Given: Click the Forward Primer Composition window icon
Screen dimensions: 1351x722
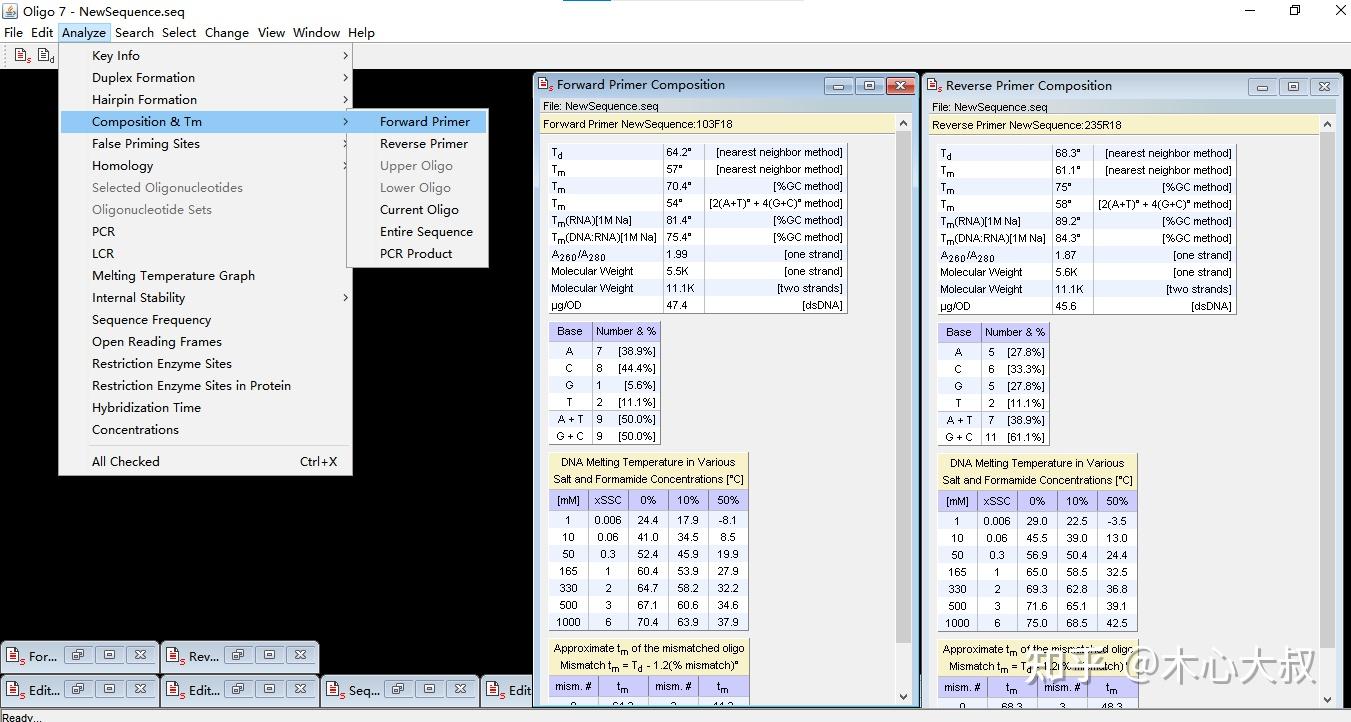Looking at the screenshot, I should click(x=545, y=85).
